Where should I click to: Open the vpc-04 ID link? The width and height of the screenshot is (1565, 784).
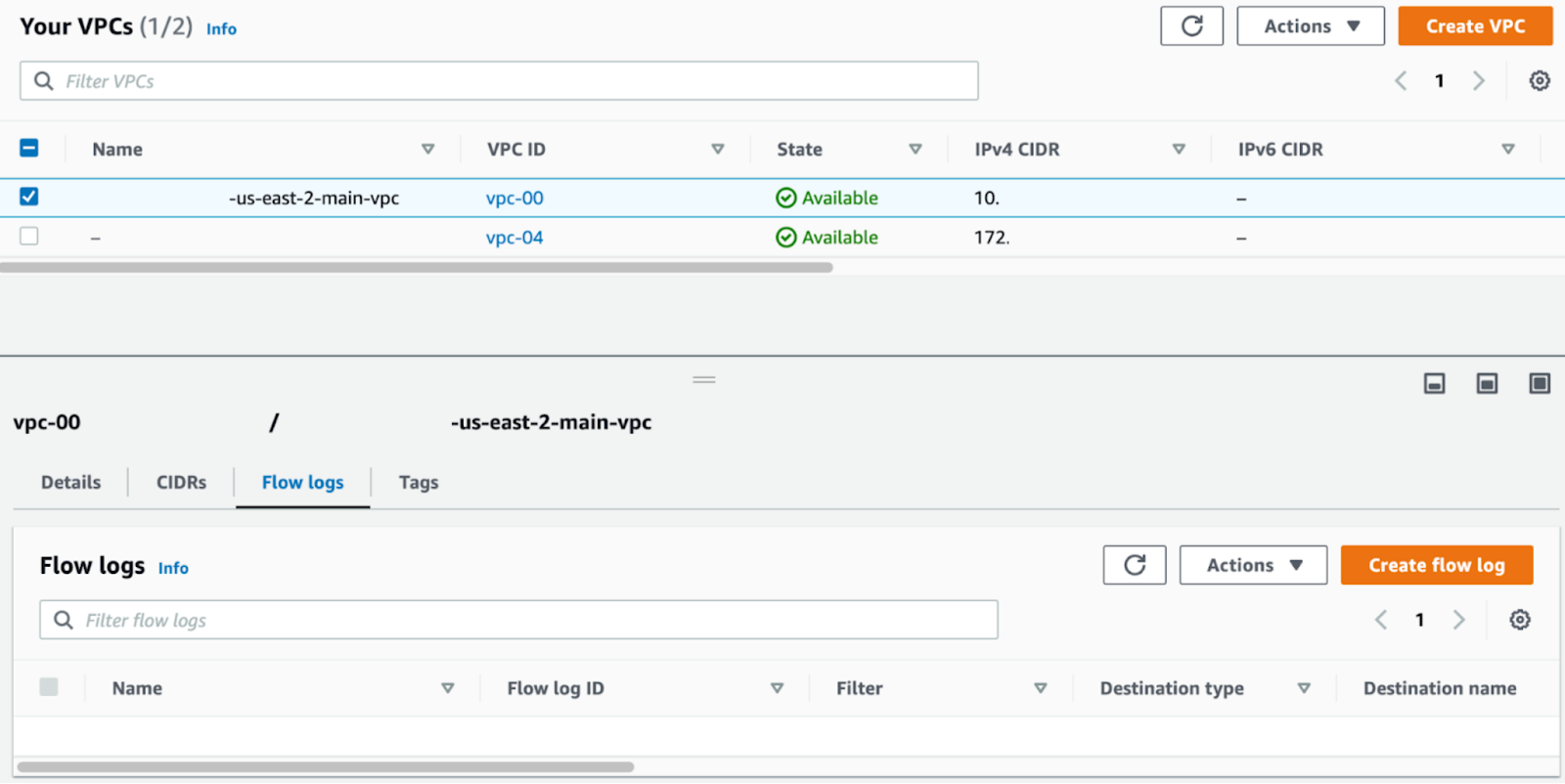(x=514, y=238)
